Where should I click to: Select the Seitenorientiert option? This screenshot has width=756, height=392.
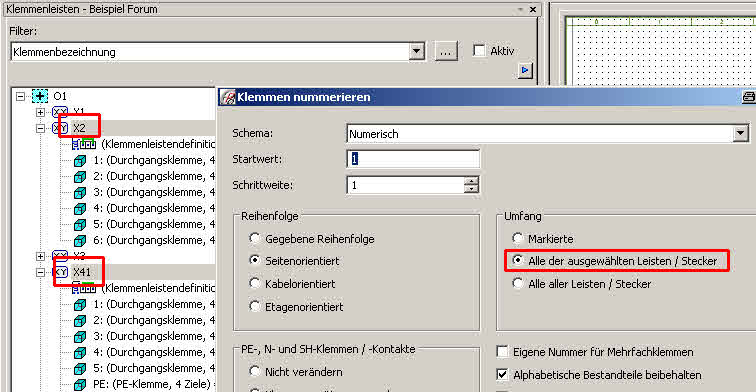tap(255, 260)
